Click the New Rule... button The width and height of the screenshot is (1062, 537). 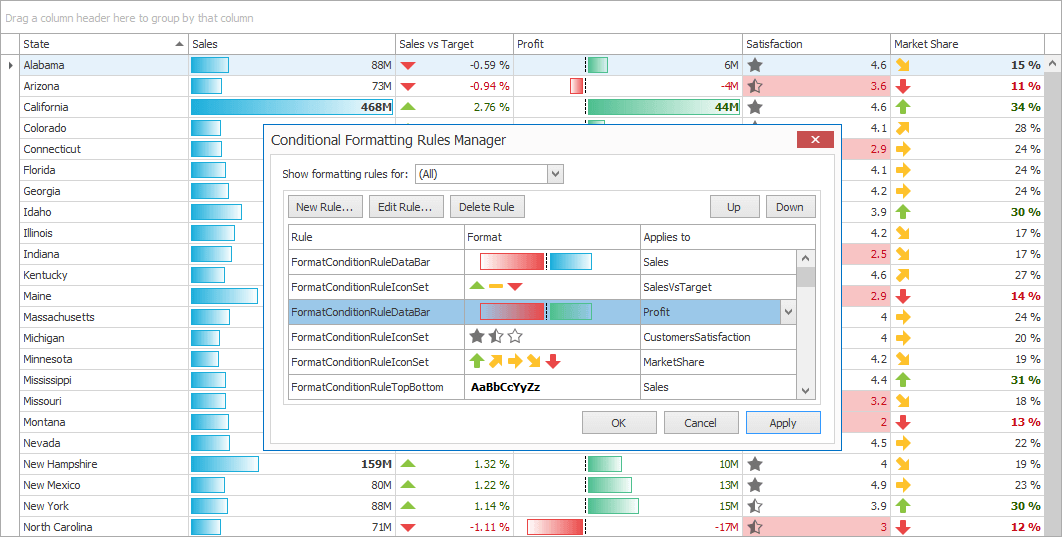[x=323, y=207]
